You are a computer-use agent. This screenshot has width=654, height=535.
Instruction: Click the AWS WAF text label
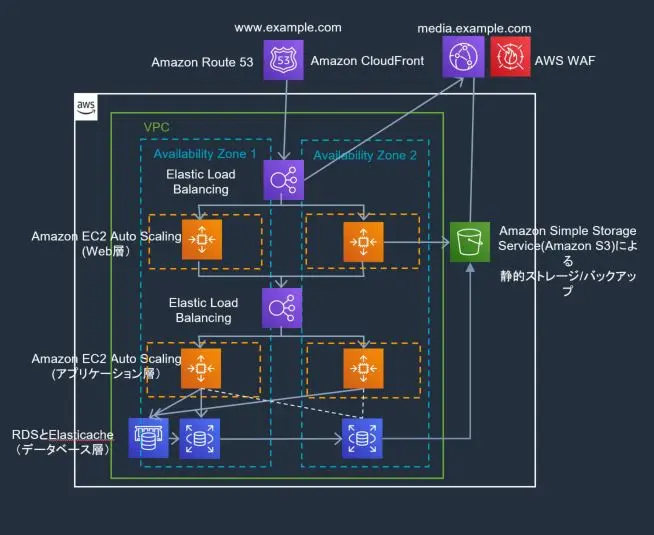point(565,61)
